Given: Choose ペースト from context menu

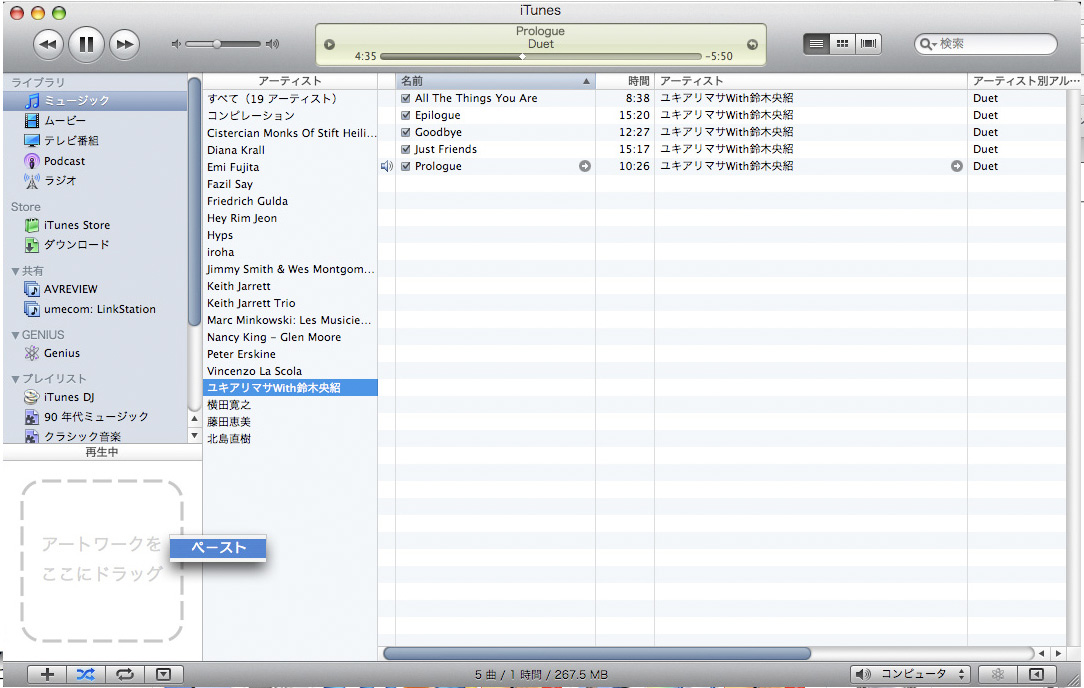Looking at the screenshot, I should (x=218, y=548).
